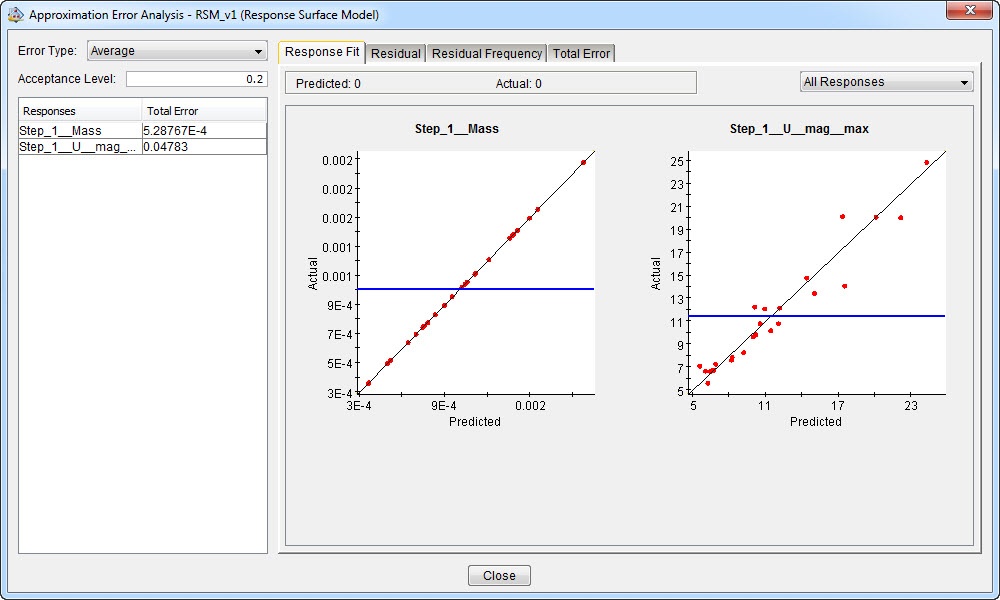
Task: Click the Acceptance Level input field
Action: pos(196,79)
